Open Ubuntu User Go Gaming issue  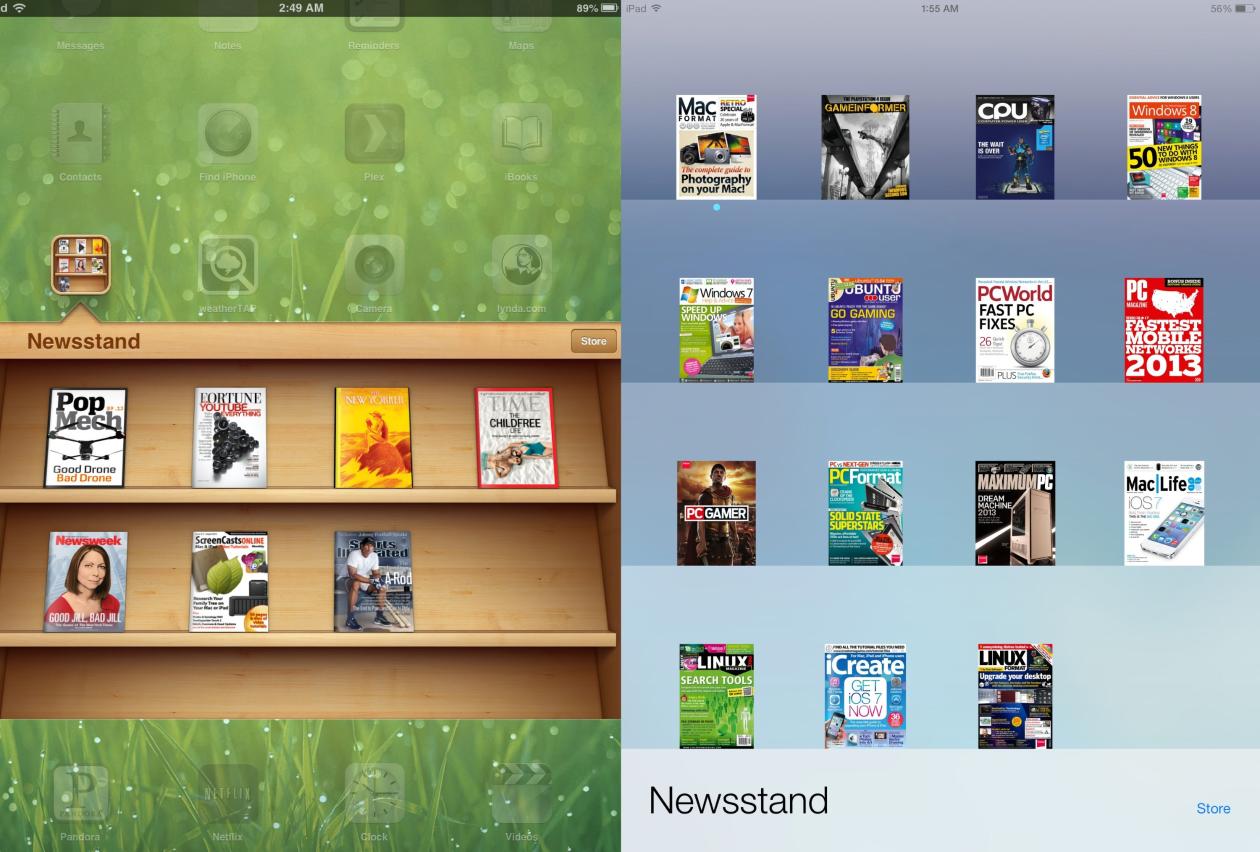865,330
